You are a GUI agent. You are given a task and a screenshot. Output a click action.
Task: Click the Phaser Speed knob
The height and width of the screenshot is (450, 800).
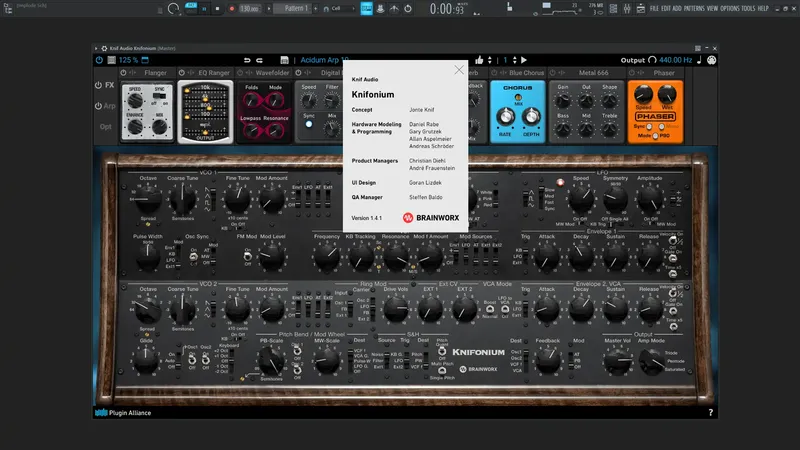tap(643, 95)
